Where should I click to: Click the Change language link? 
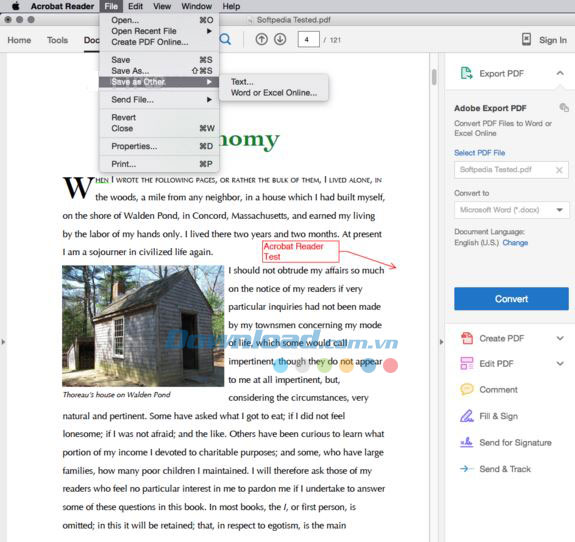[x=515, y=242]
